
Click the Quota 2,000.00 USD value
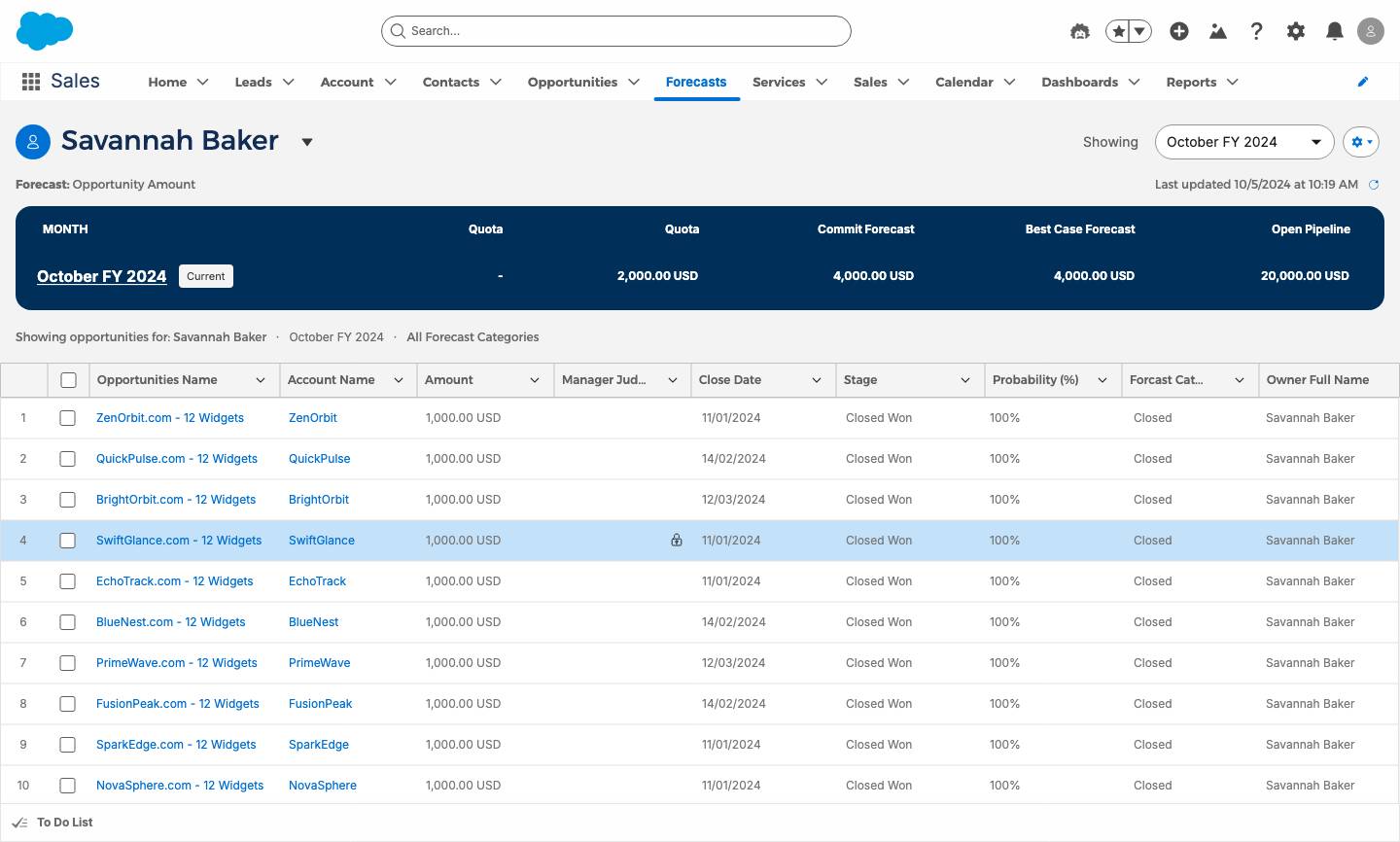[x=657, y=276]
